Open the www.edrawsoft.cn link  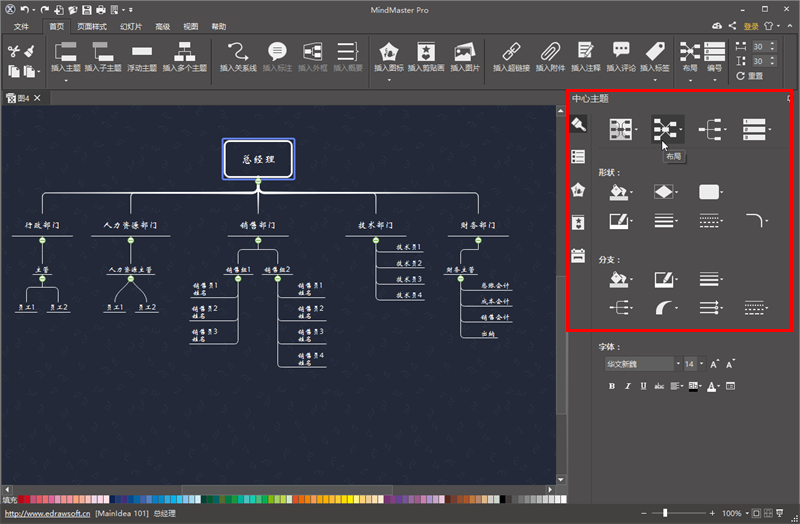[47, 513]
